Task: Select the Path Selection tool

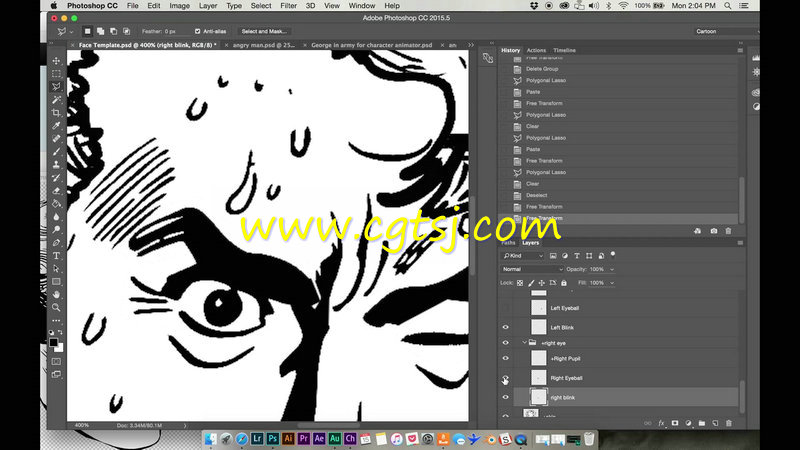Action: point(56,269)
